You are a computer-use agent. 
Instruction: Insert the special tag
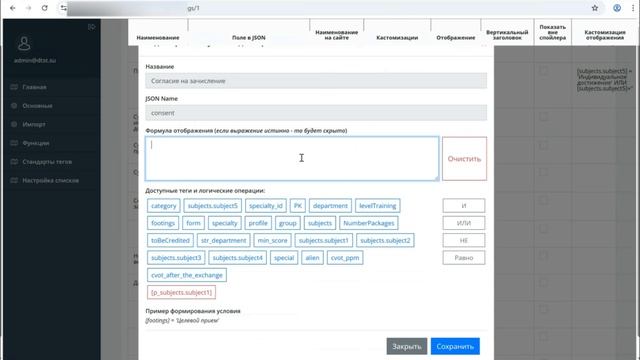pyautogui.click(x=284, y=258)
